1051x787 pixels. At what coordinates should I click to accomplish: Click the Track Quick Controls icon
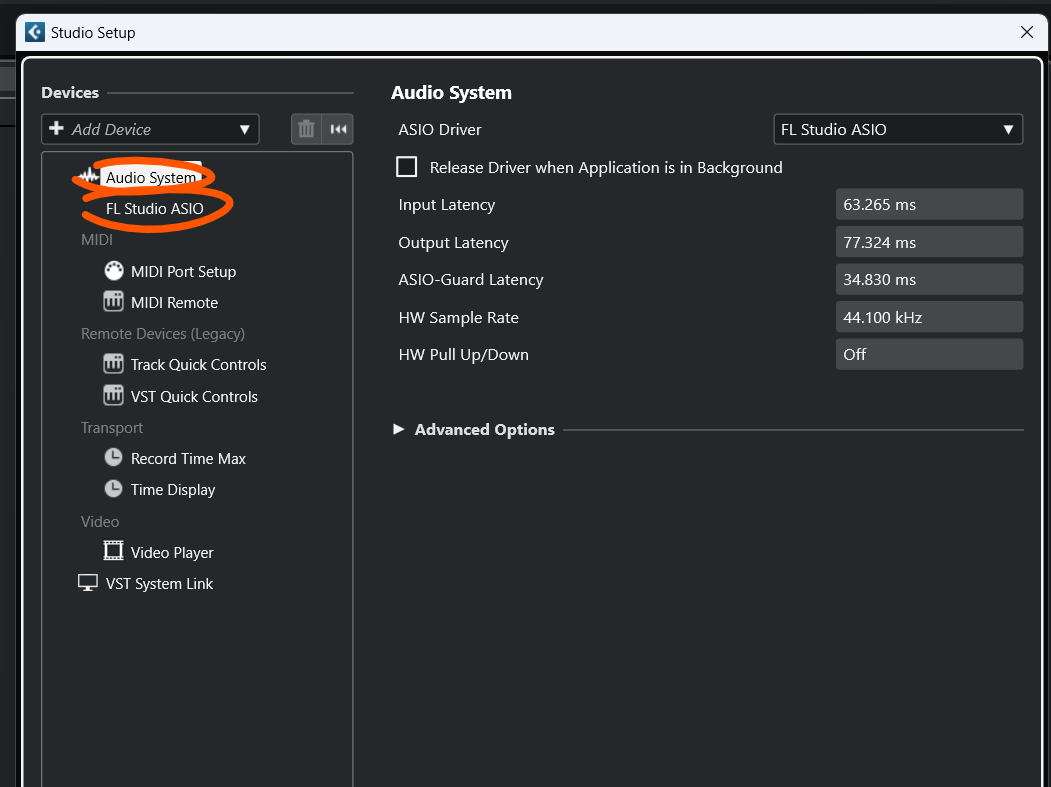[113, 364]
